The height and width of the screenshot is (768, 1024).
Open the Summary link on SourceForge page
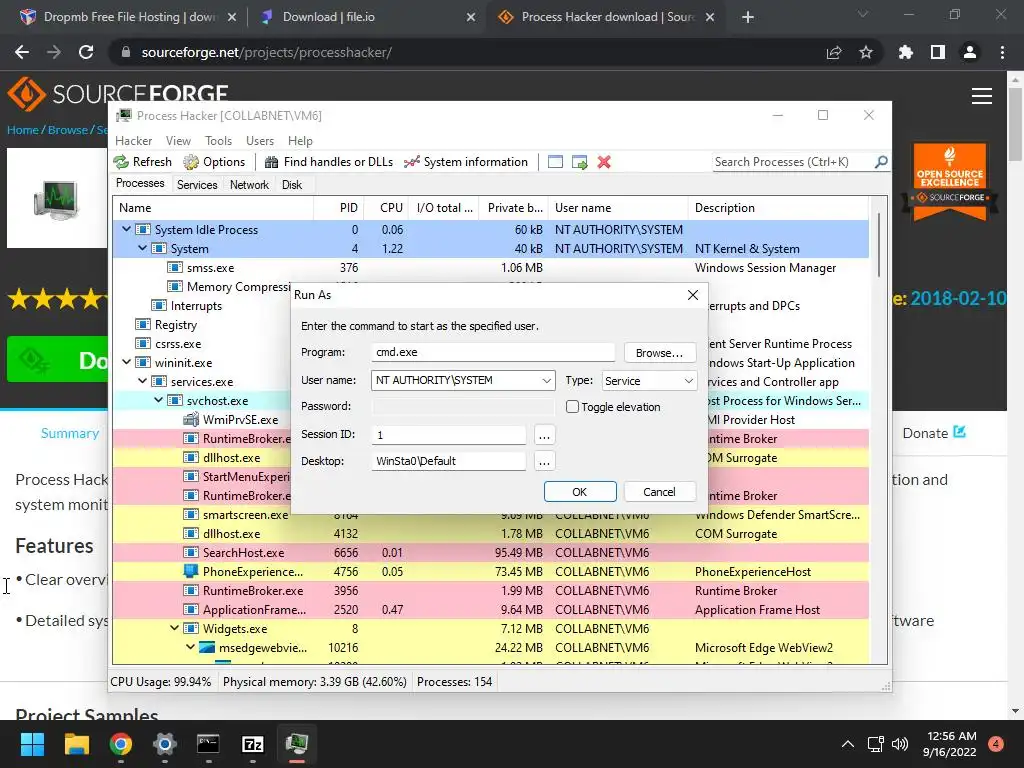pyautogui.click(x=70, y=433)
